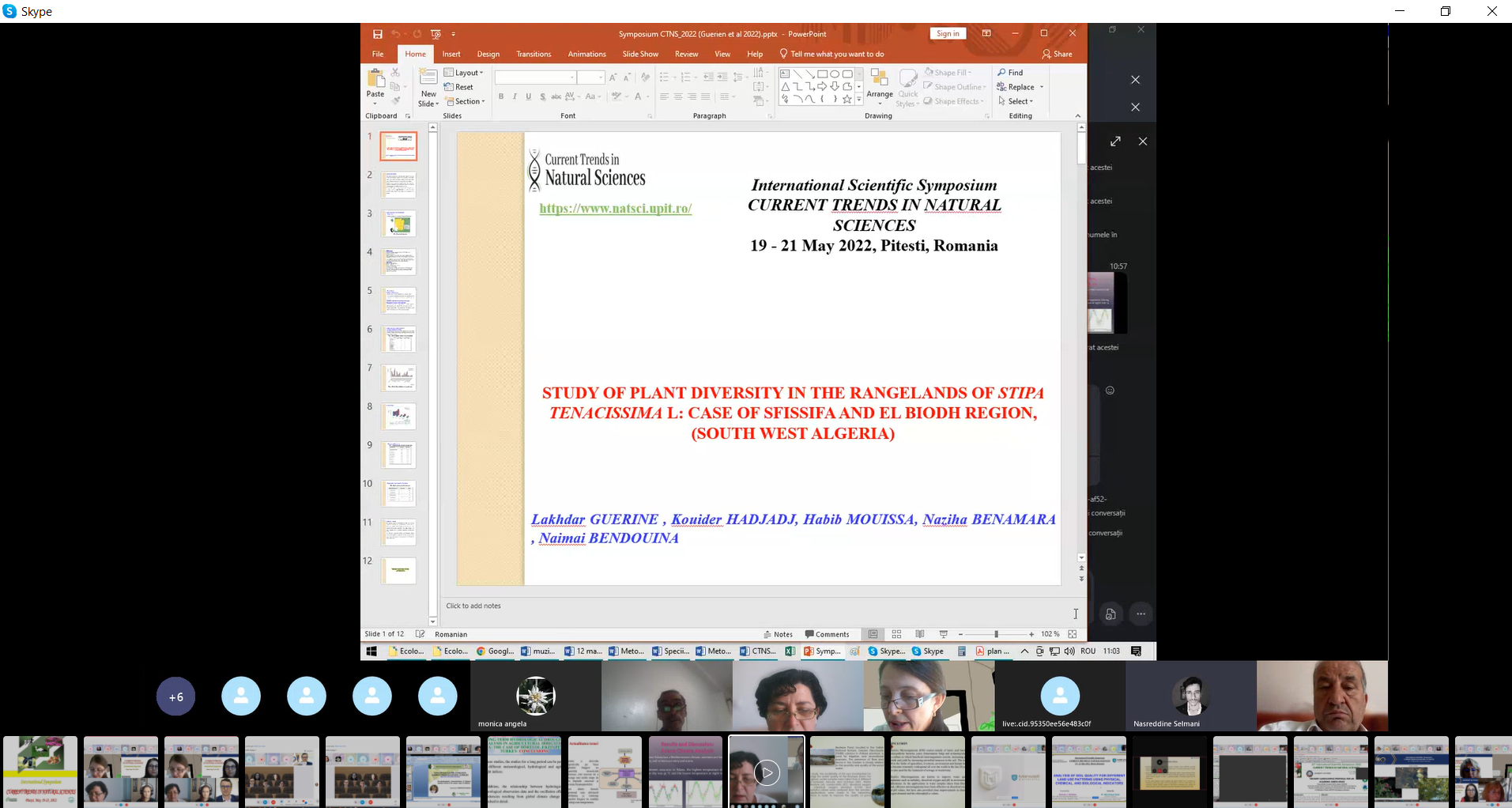
Task: Select align text right in Paragraph group
Action: [692, 96]
